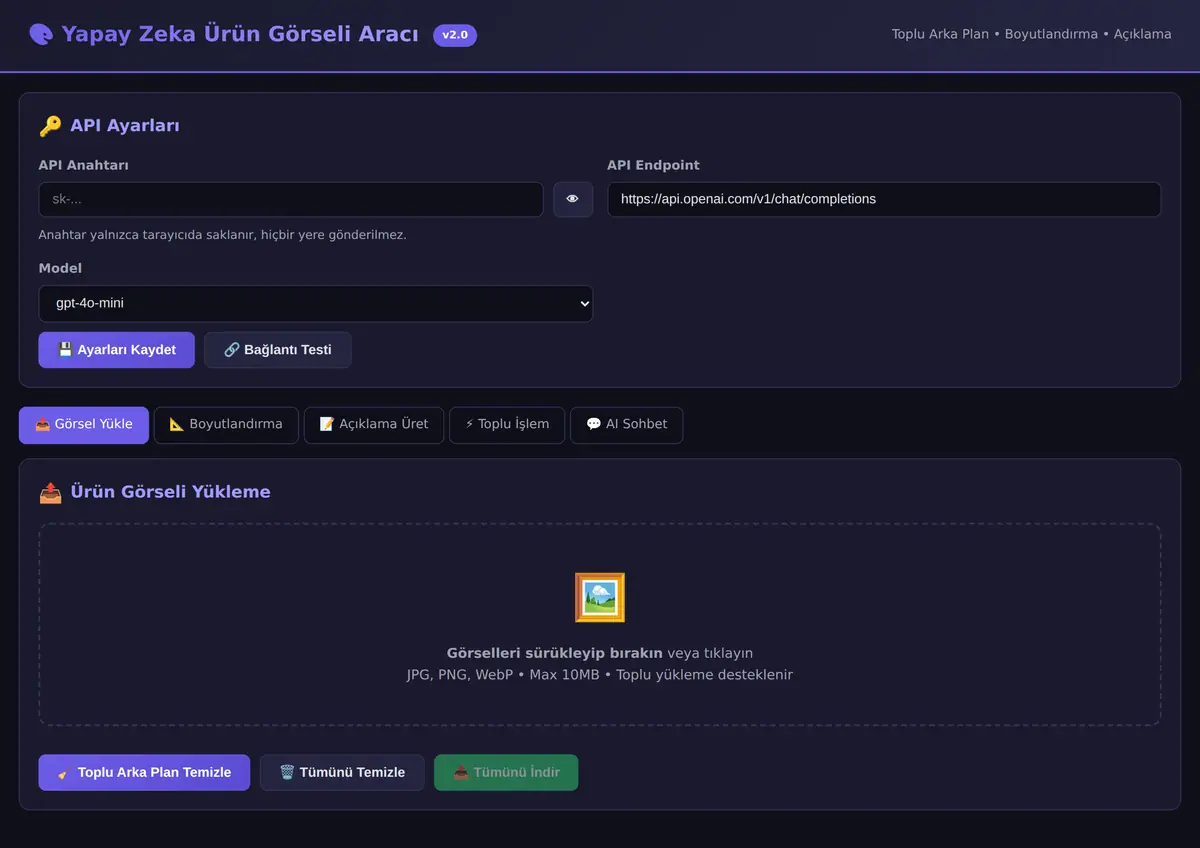Click the framed picture icon in the upload area
The height and width of the screenshot is (848, 1200).
[x=600, y=597]
